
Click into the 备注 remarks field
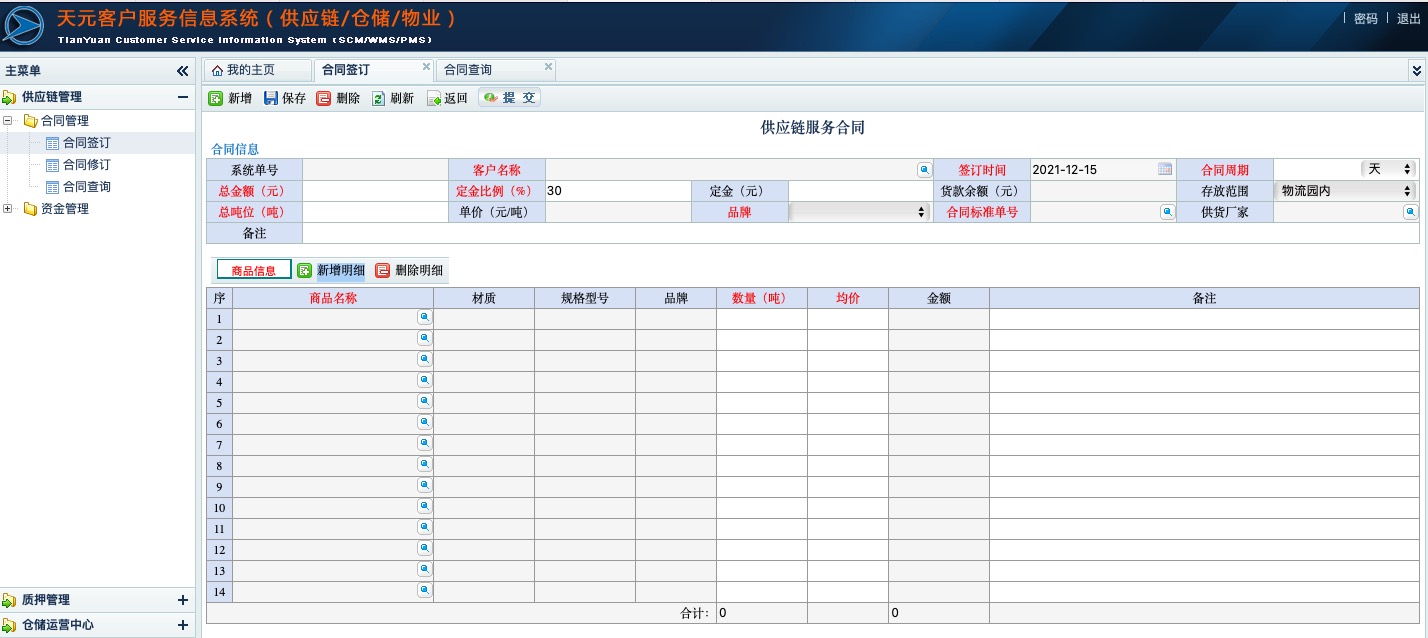(x=860, y=233)
